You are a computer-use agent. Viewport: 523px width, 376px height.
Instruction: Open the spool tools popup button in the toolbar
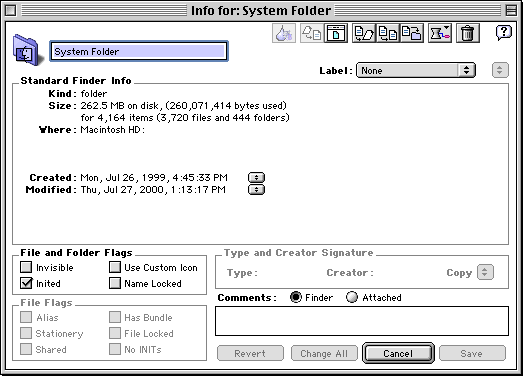pos(440,33)
